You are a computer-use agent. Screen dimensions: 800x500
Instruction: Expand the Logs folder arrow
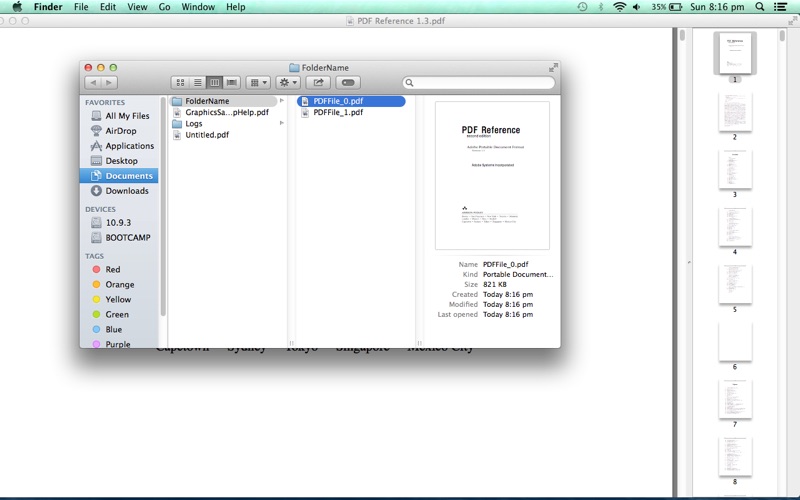click(282, 123)
